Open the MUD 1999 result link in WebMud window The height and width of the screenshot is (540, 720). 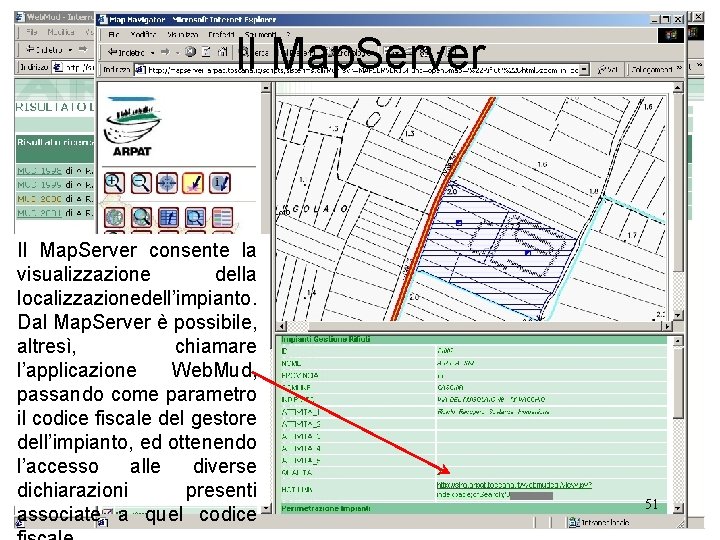point(39,185)
